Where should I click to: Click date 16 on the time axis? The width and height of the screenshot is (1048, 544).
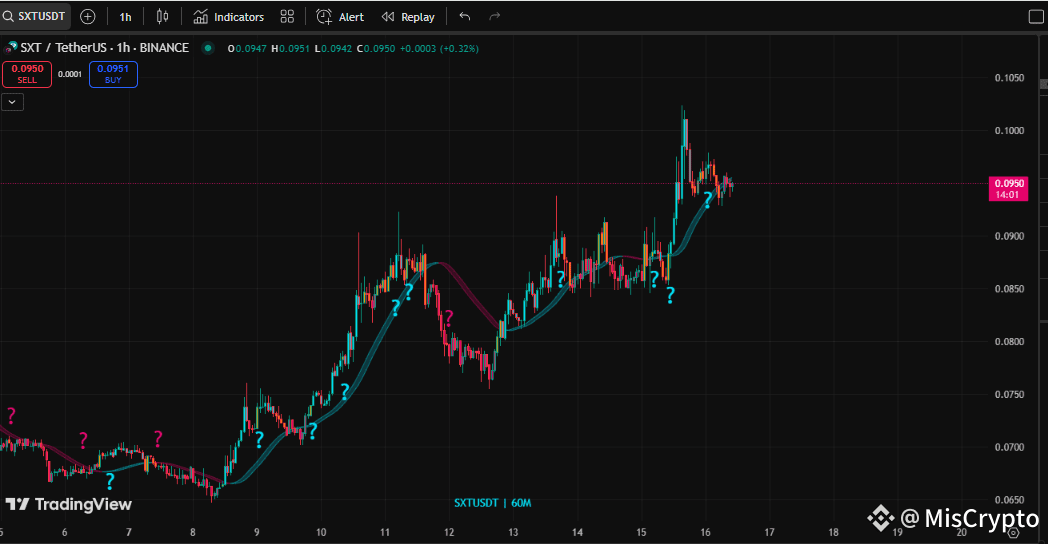click(706, 533)
